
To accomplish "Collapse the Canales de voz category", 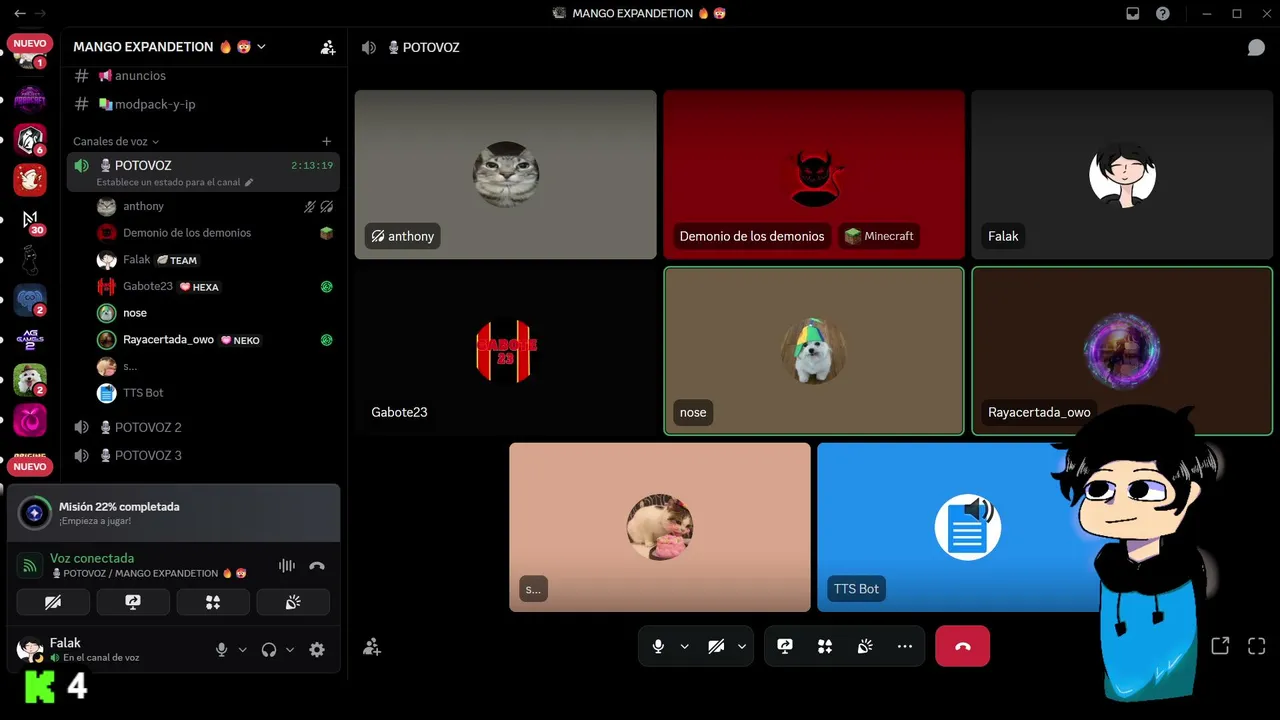I will point(116,142).
